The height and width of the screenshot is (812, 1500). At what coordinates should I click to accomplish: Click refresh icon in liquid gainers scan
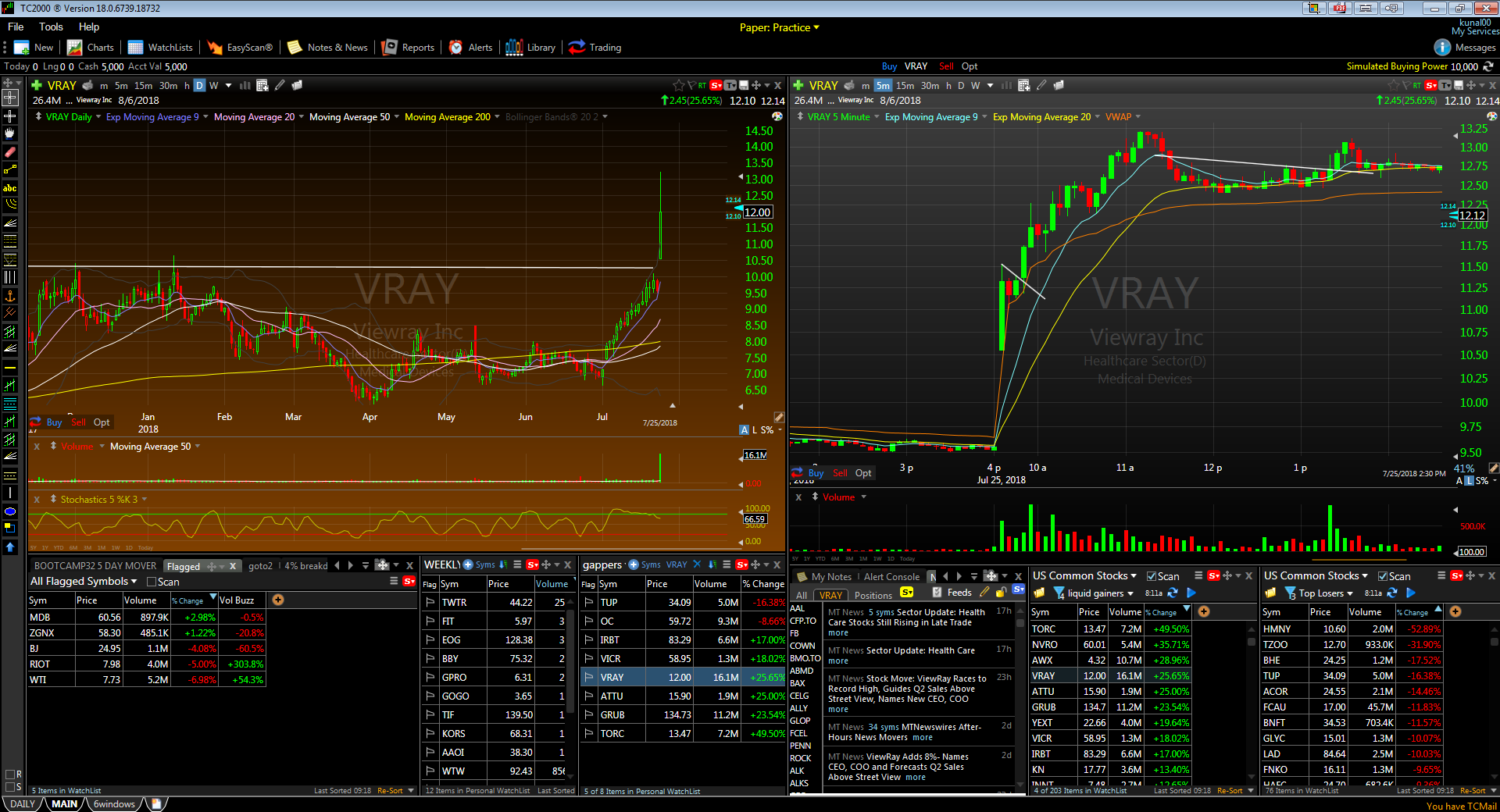tap(1172, 593)
